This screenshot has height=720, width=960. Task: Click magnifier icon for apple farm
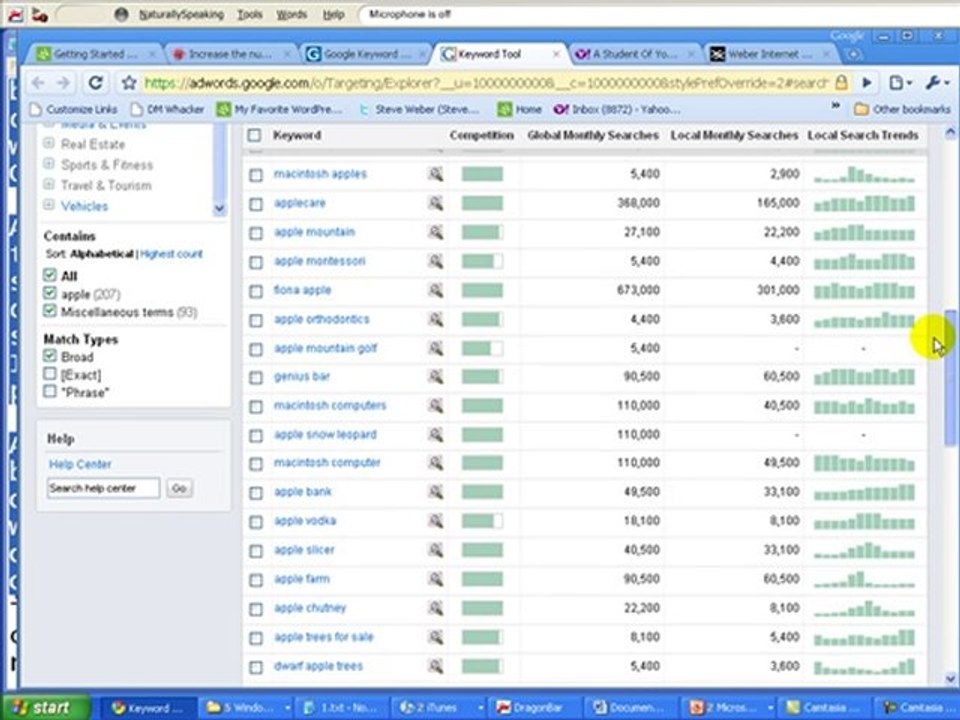tap(435, 579)
